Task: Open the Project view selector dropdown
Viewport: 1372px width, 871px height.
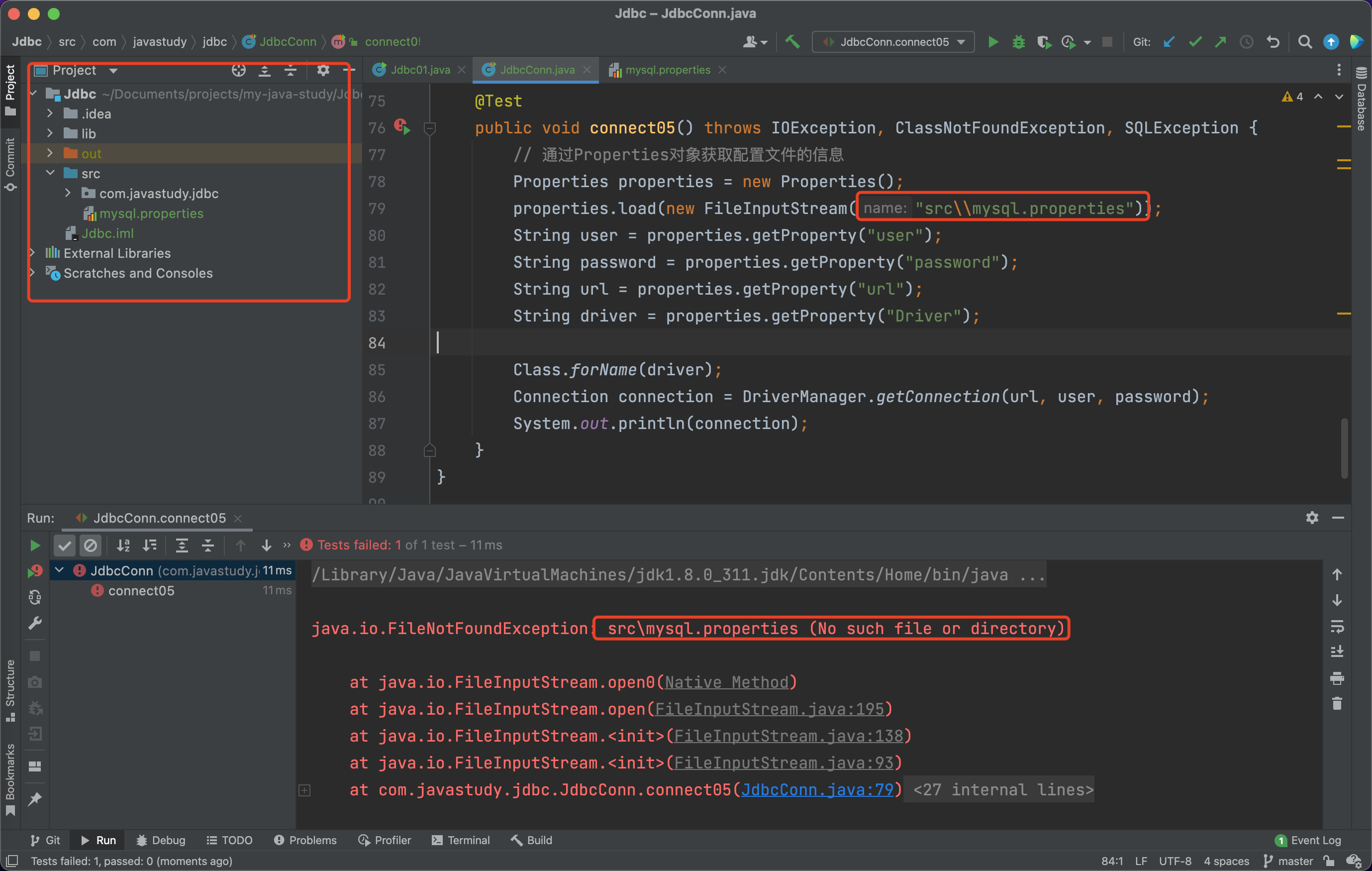Action: pyautogui.click(x=76, y=70)
